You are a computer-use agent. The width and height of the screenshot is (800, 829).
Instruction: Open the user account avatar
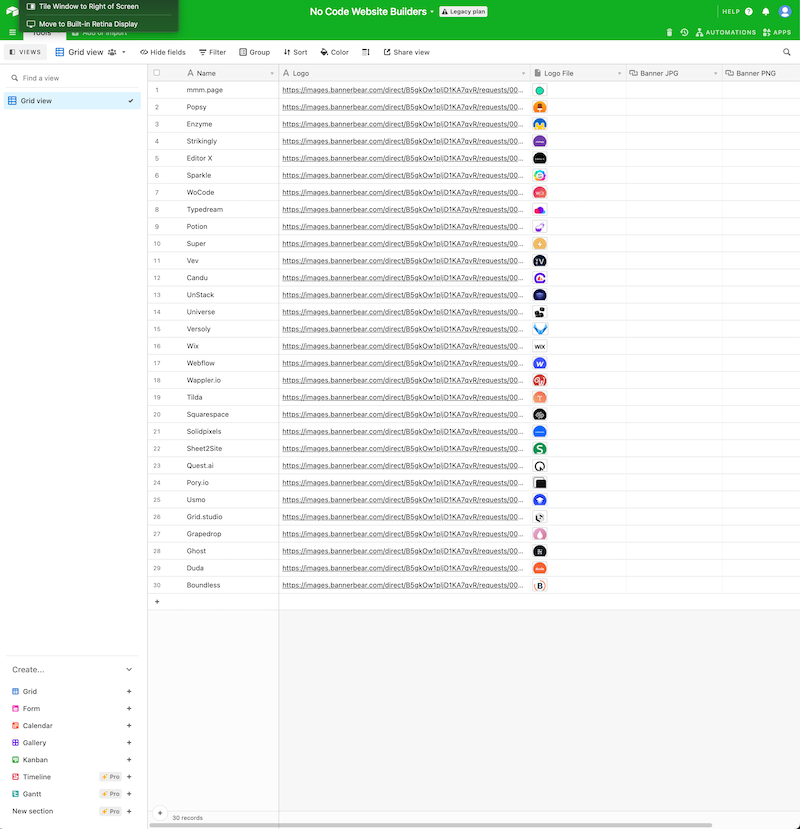pos(785,12)
